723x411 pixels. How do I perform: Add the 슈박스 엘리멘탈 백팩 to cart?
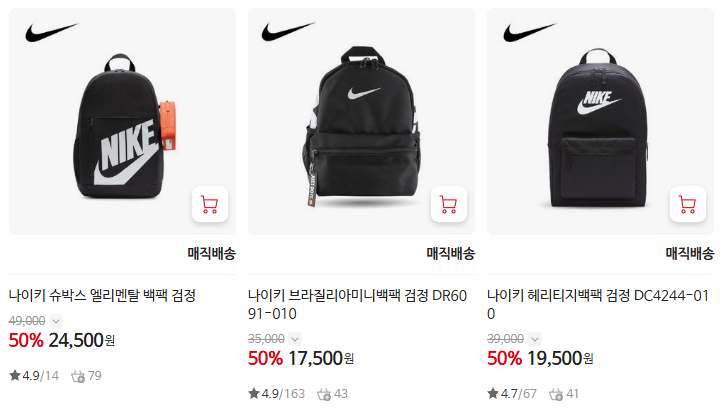tap(210, 204)
